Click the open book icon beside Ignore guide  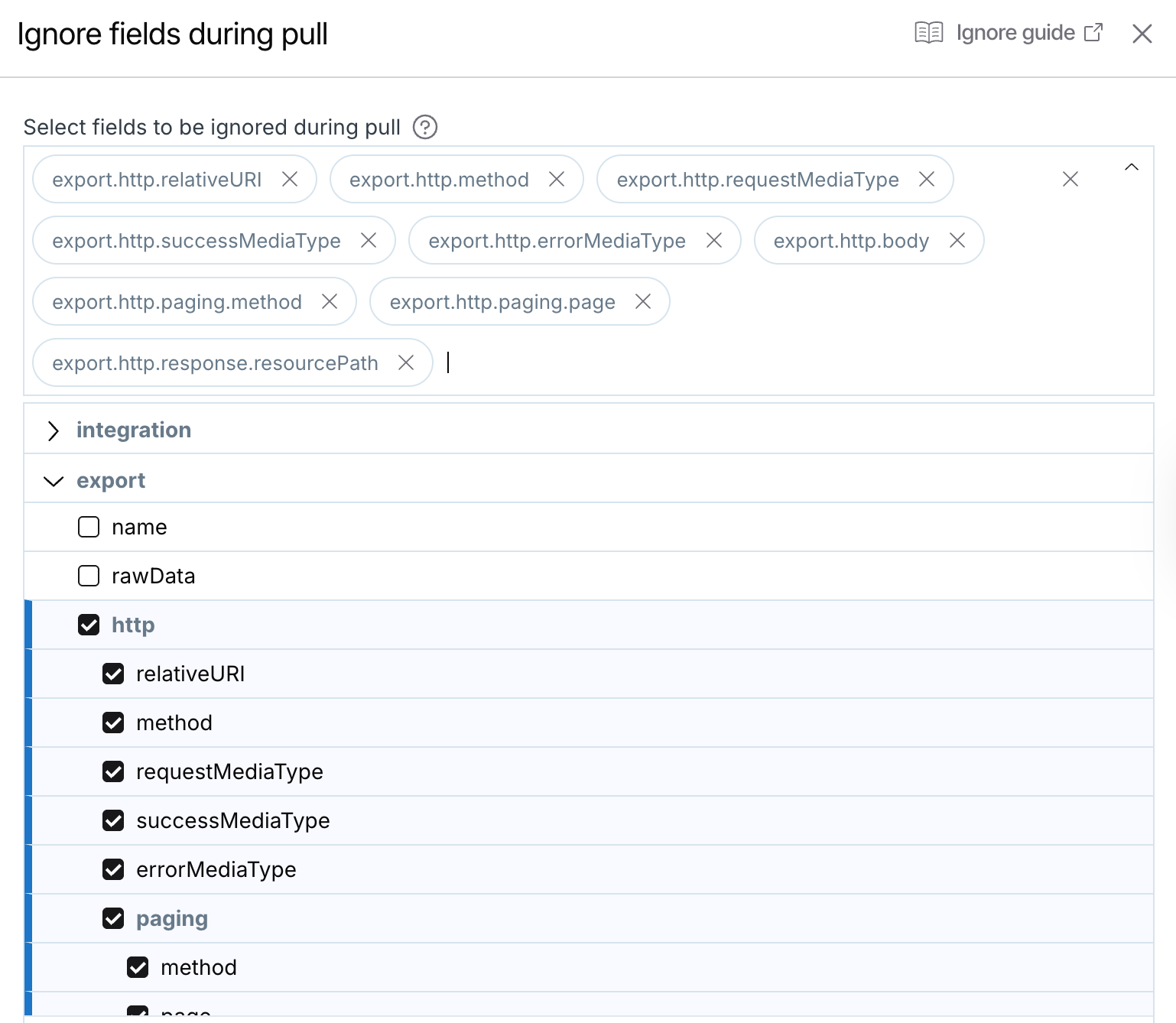point(928,32)
